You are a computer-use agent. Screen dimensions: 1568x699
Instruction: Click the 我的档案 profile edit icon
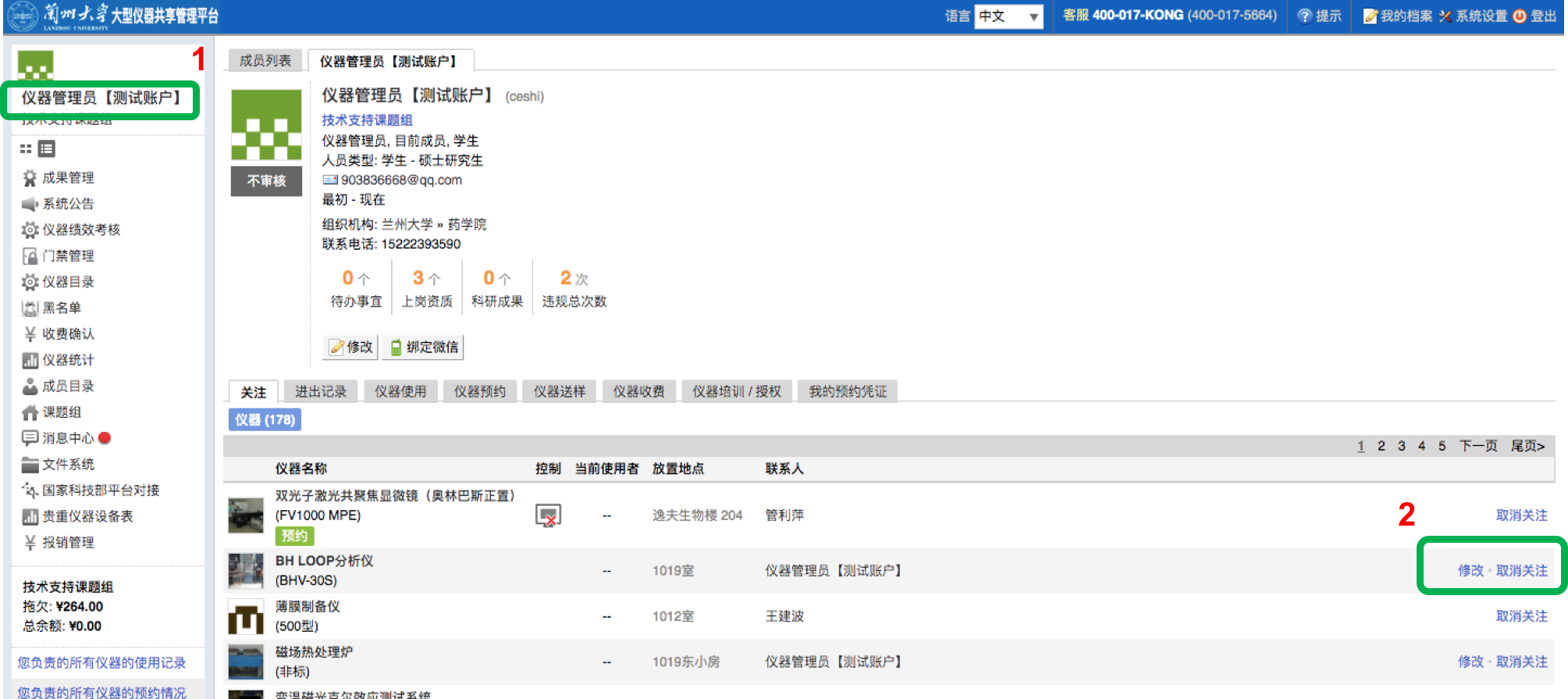tap(1370, 16)
